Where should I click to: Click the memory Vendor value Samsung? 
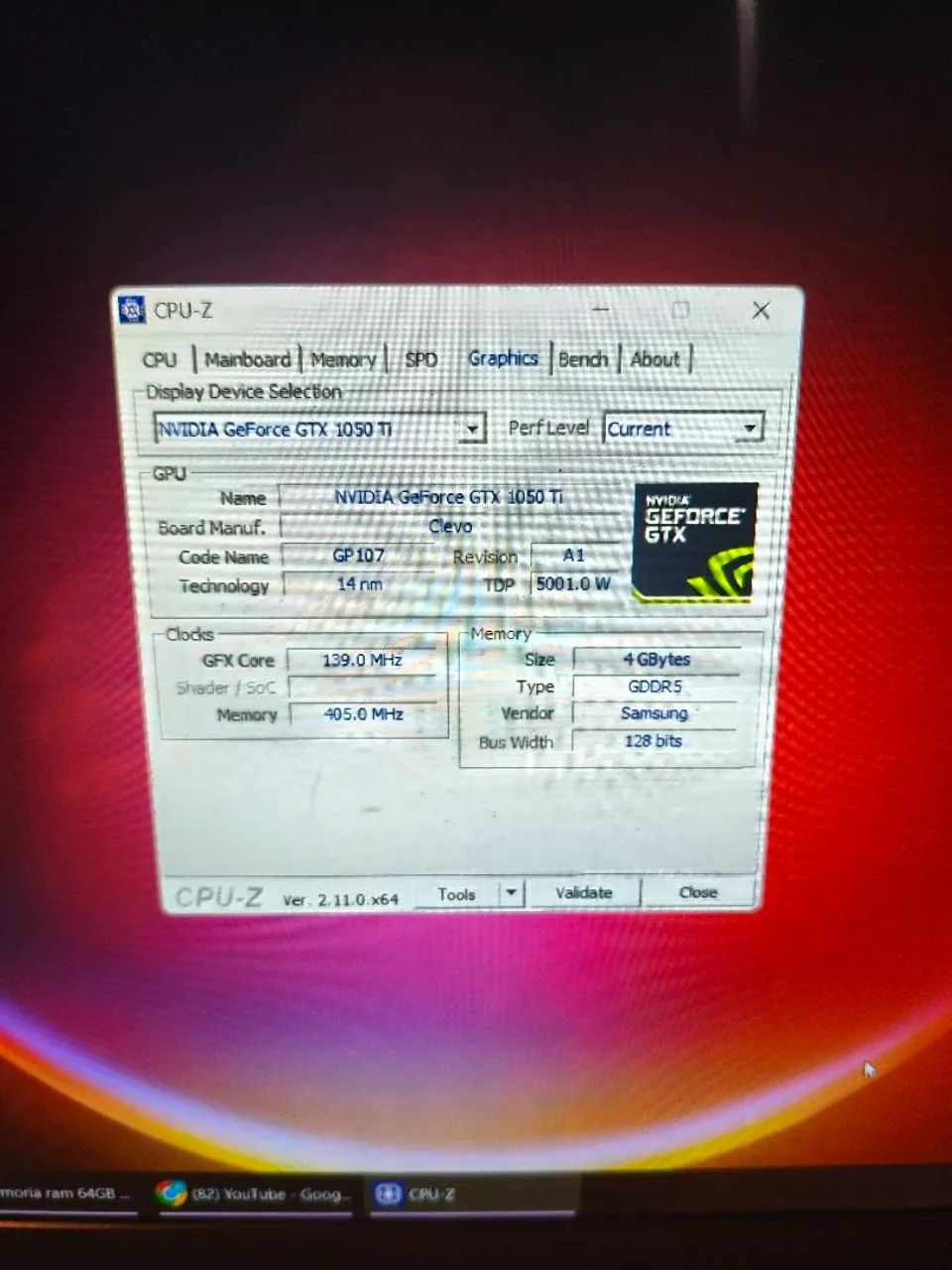coord(654,713)
